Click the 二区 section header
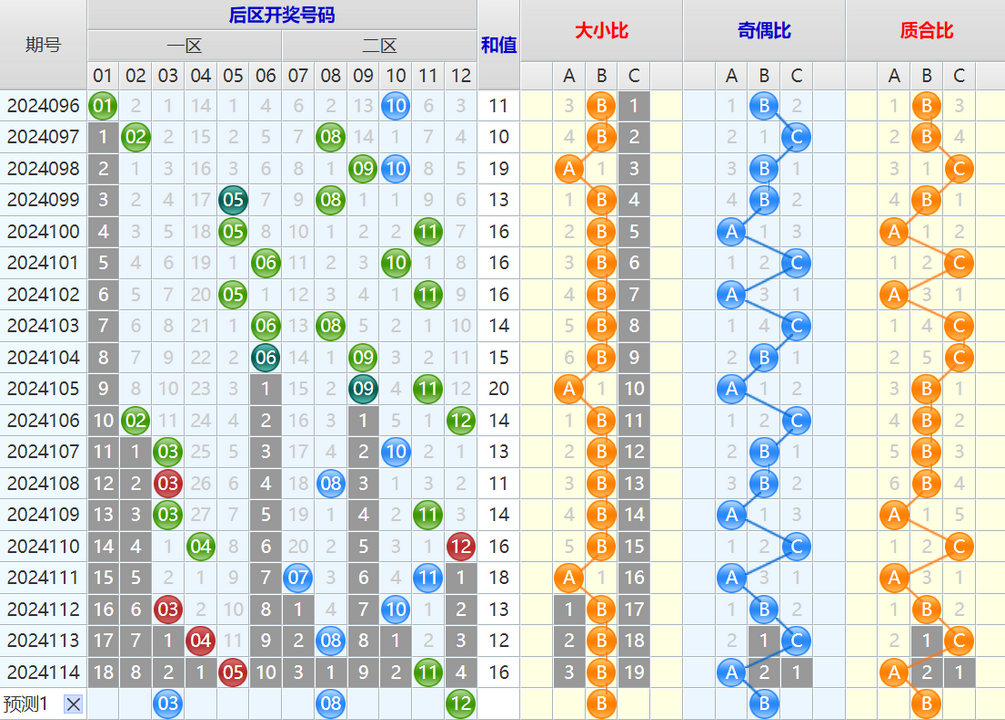The image size is (1005, 720). 379,46
